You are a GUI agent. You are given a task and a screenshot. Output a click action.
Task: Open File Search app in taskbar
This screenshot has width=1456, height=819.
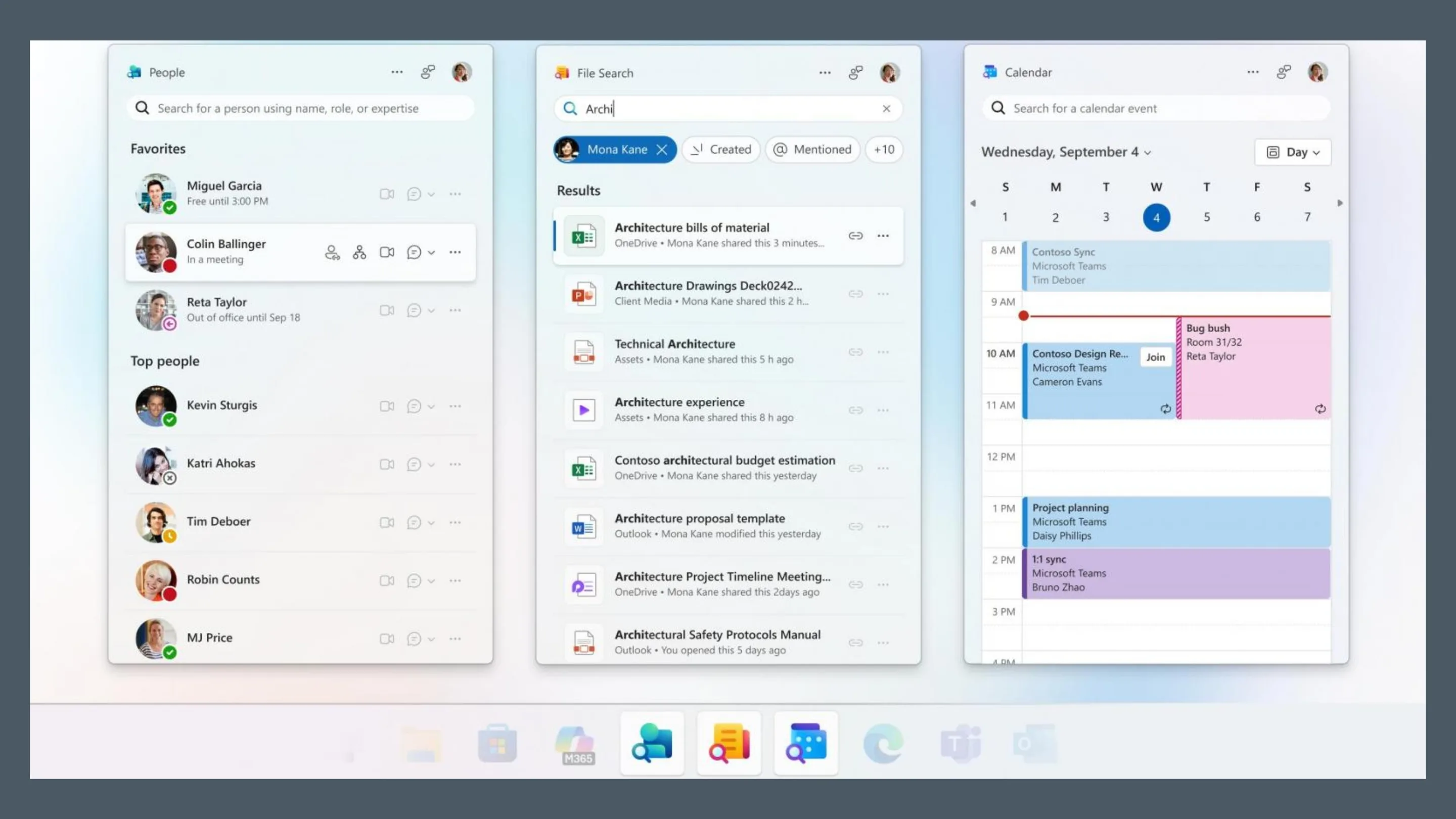click(729, 743)
